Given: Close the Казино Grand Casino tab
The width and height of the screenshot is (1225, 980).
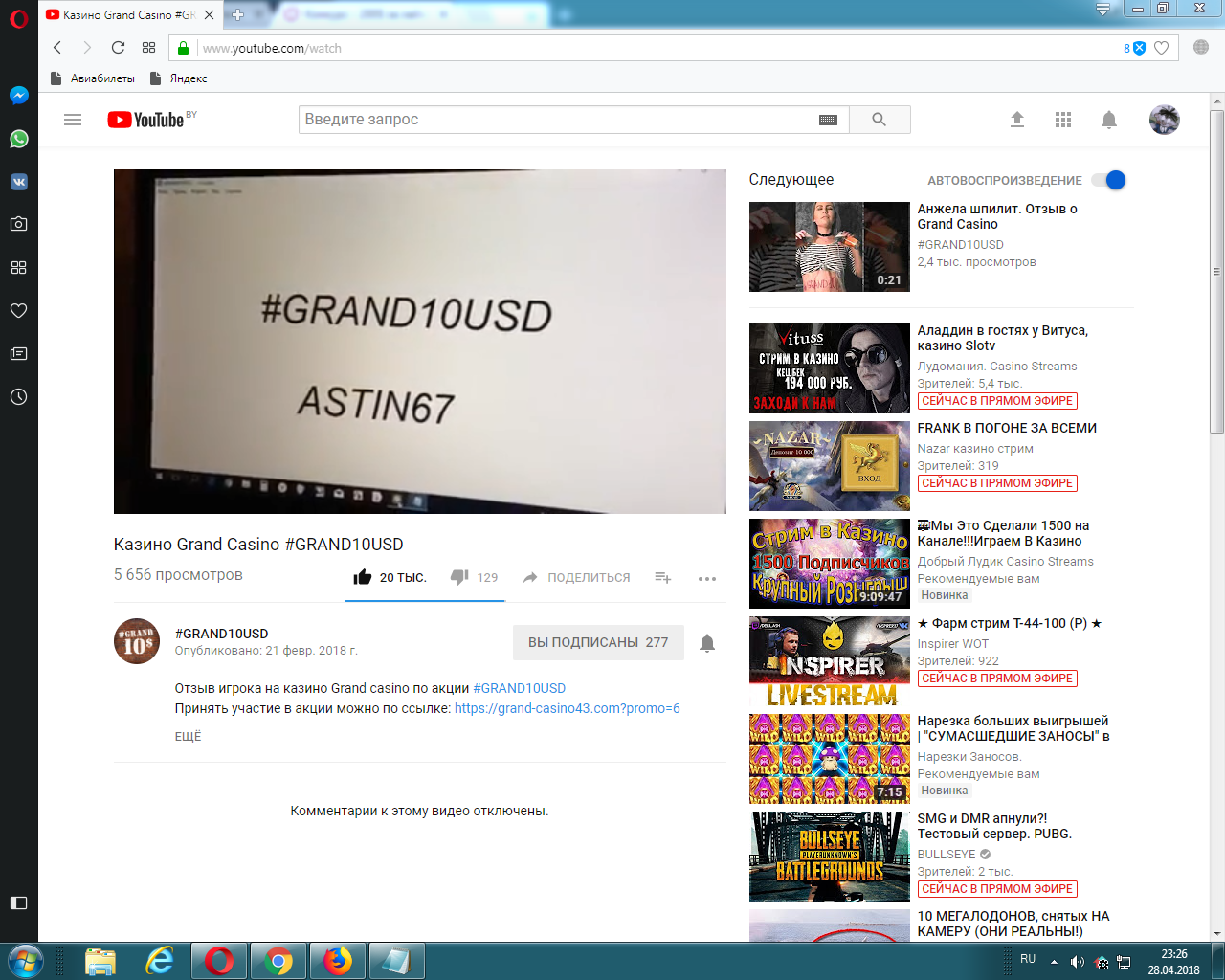Looking at the screenshot, I should click(x=210, y=15).
